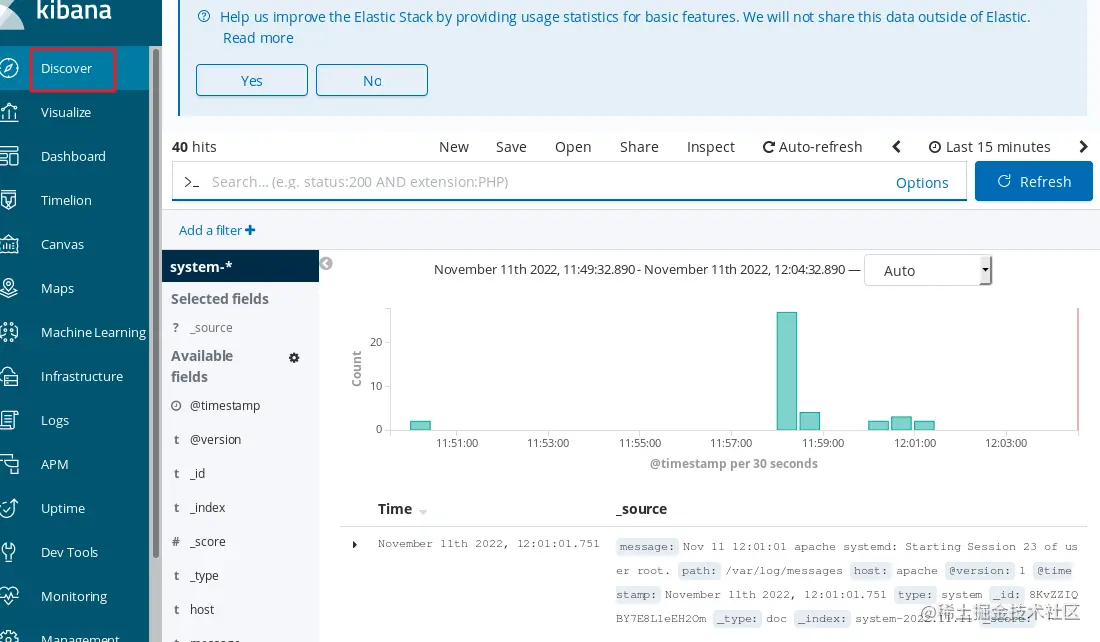Image resolution: width=1100 pixels, height=642 pixels.
Task: Click the Refresh button
Action: point(1033,182)
